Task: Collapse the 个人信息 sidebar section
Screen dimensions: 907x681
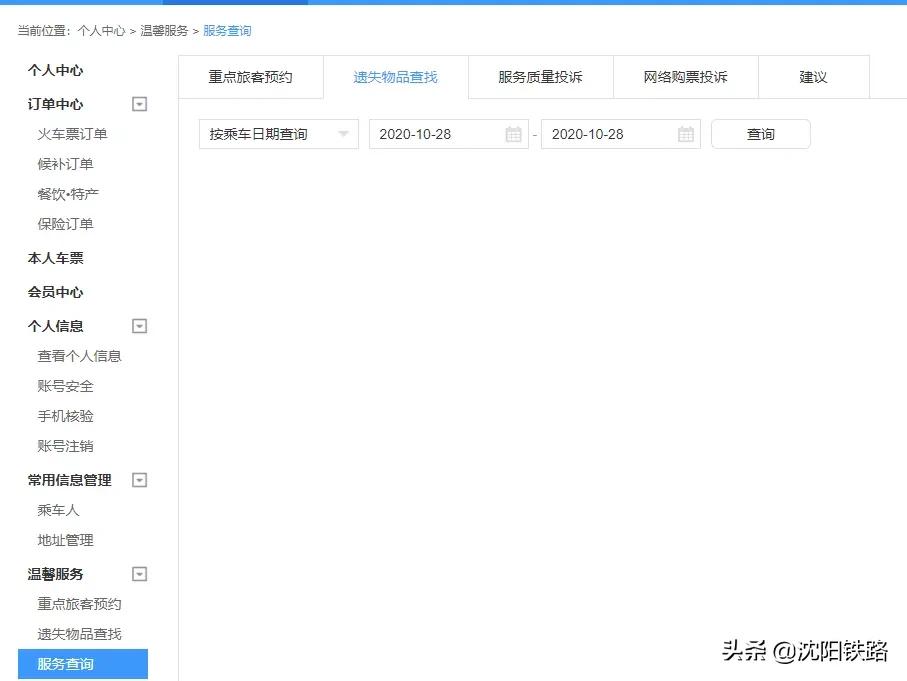Action: (139, 325)
